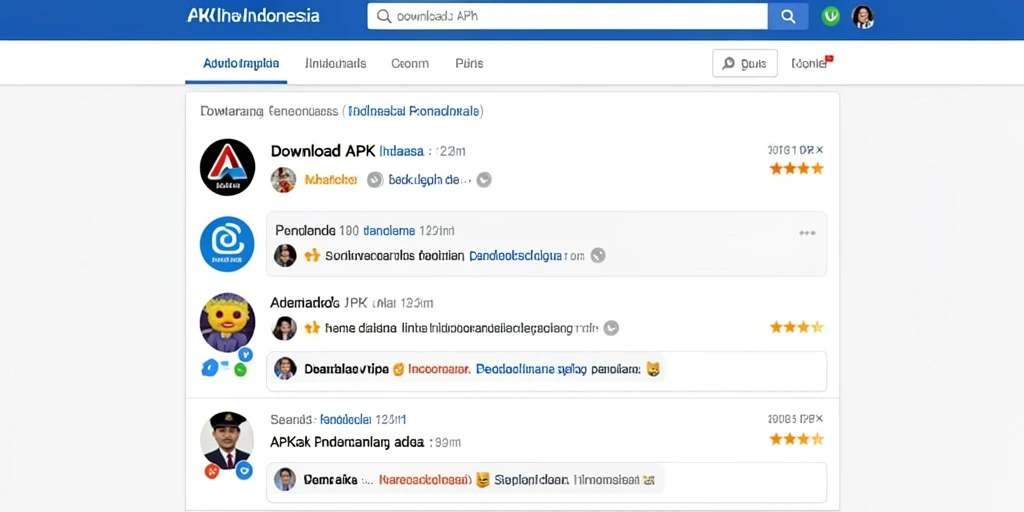The width and height of the screenshot is (1024, 512).
Task: Click the blue round icon under the emoji app icon
Action: click(x=209, y=368)
